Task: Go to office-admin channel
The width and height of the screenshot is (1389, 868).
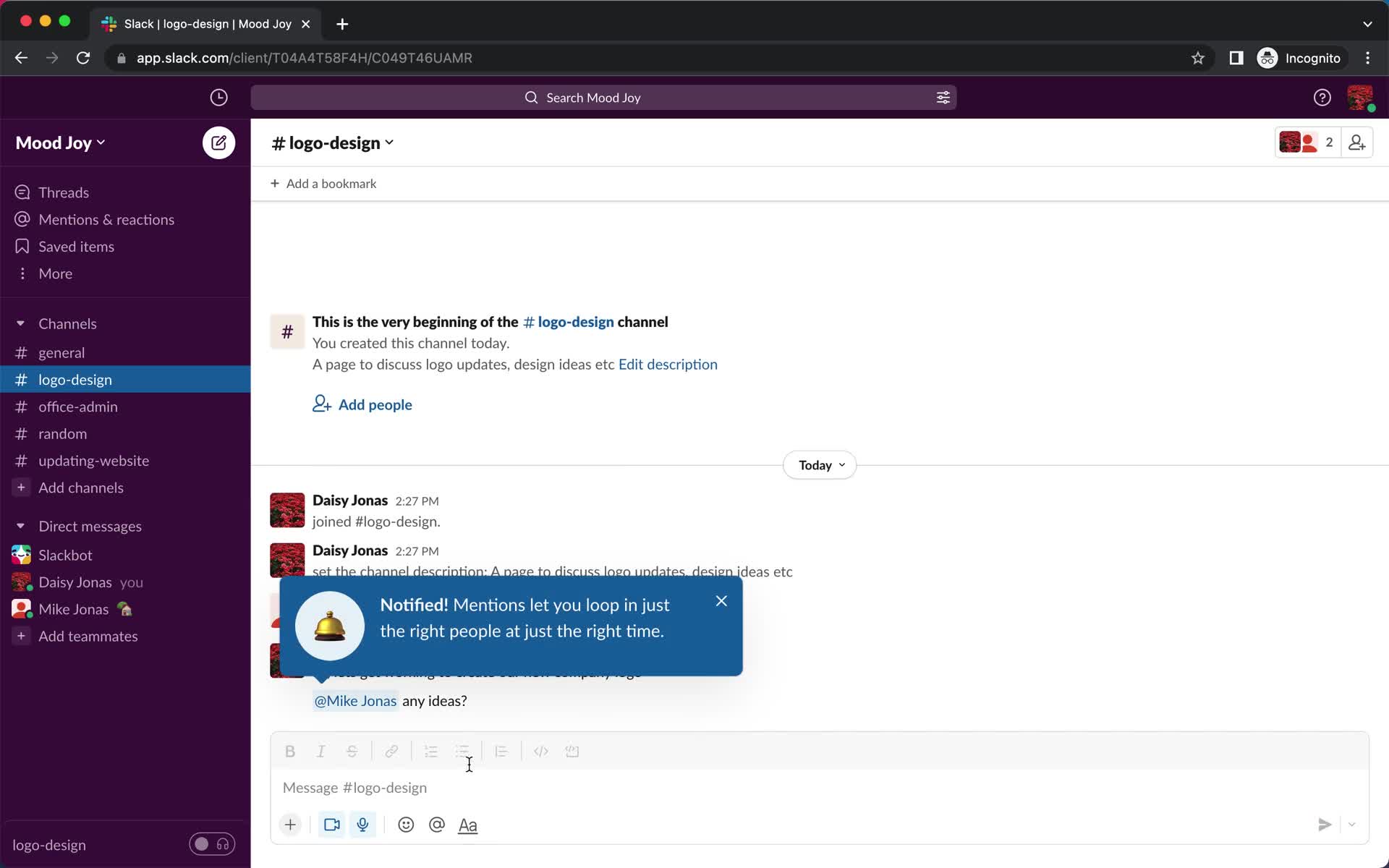Action: pyautogui.click(x=125, y=407)
